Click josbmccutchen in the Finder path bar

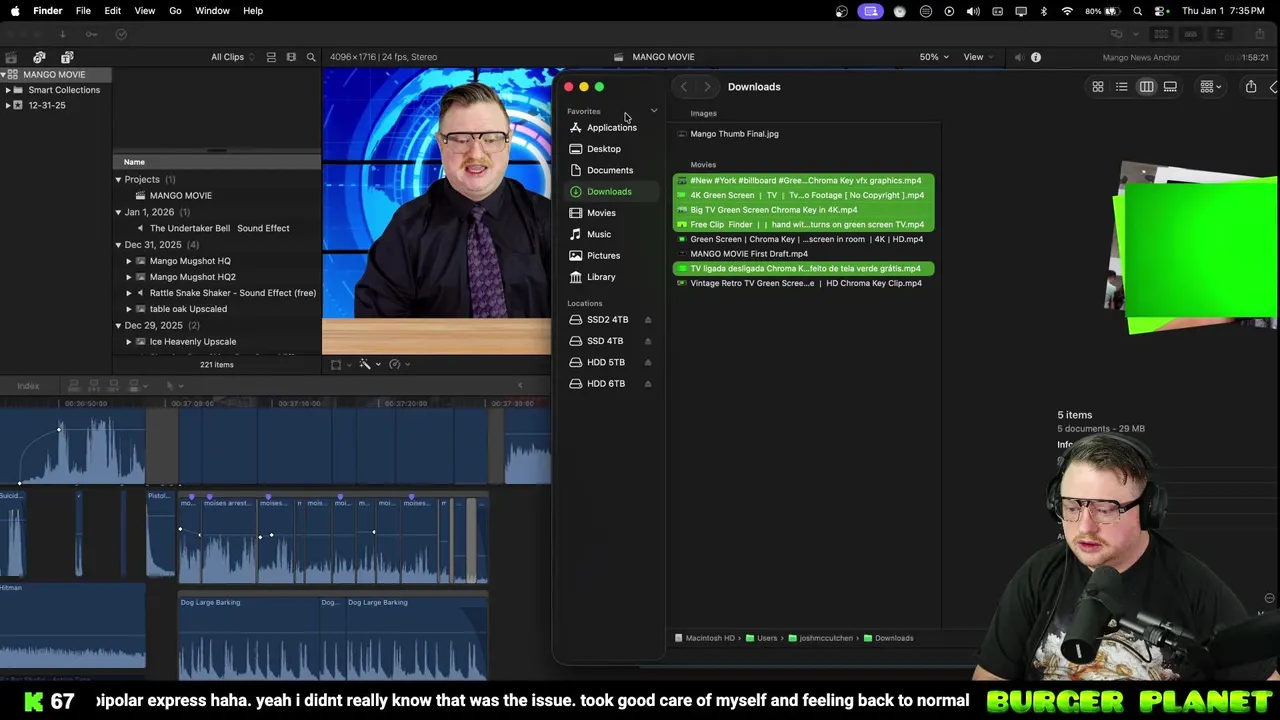[819, 638]
